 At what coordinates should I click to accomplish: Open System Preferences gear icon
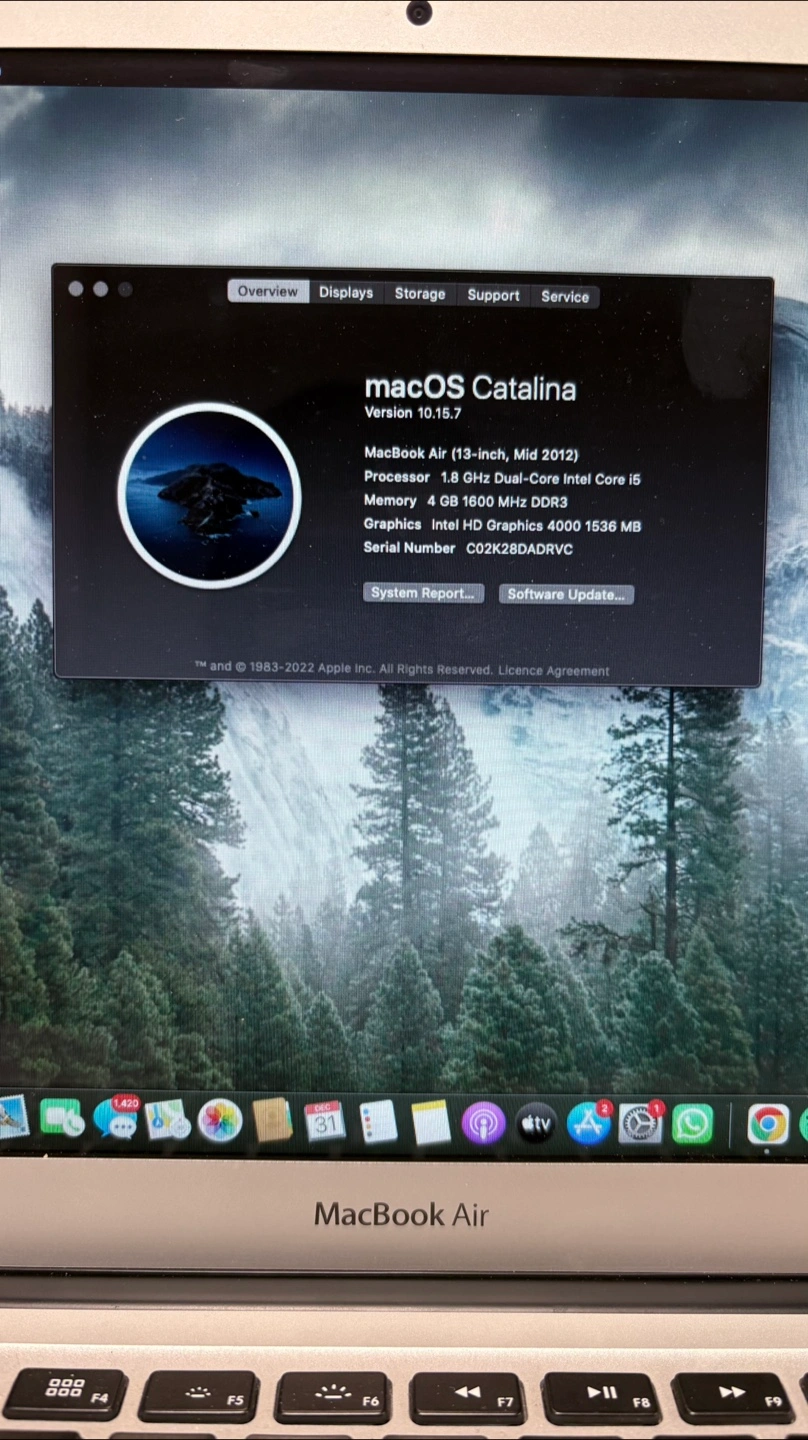641,1124
